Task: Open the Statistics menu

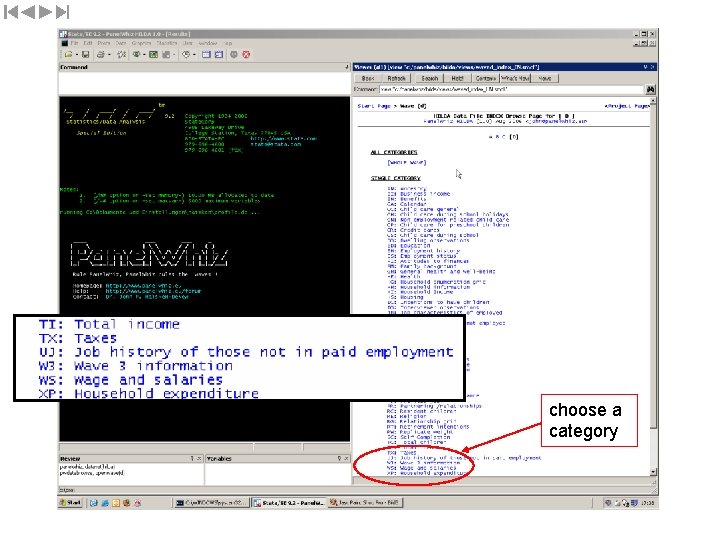Action: [x=167, y=43]
